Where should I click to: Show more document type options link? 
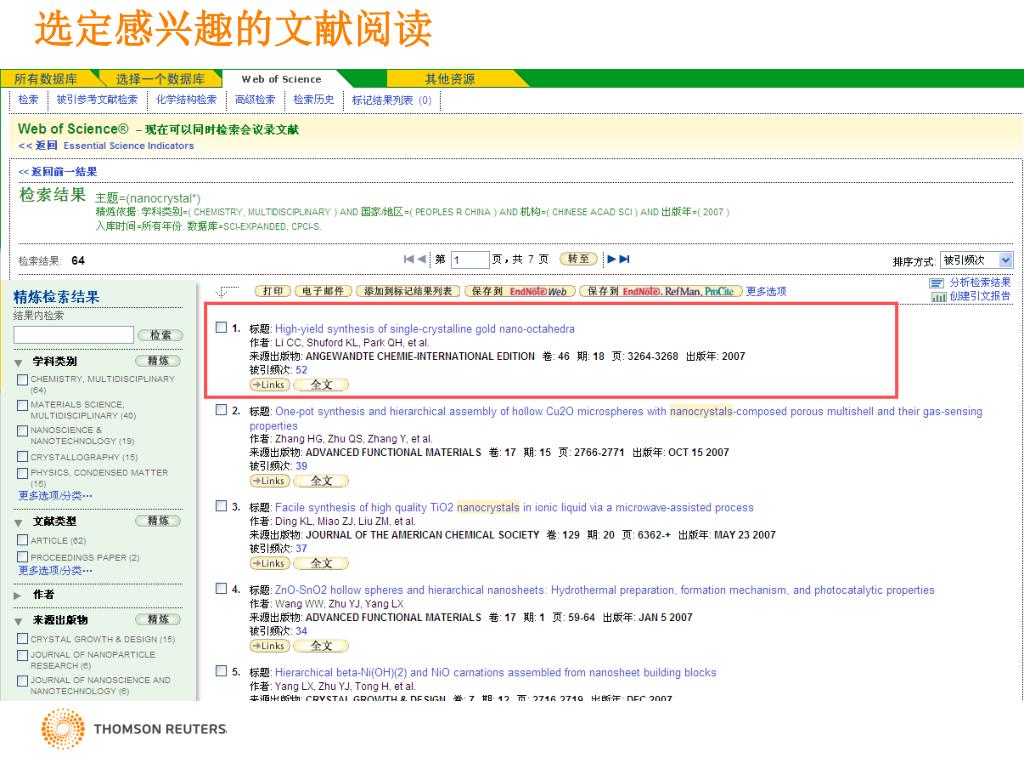[56, 571]
